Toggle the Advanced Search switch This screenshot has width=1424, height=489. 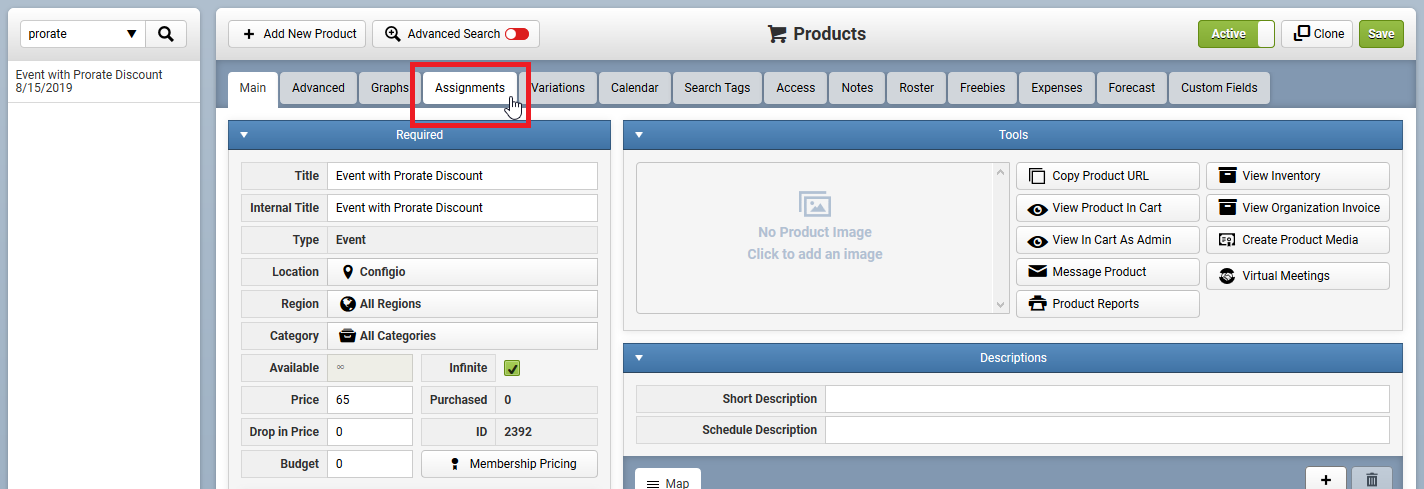(517, 34)
